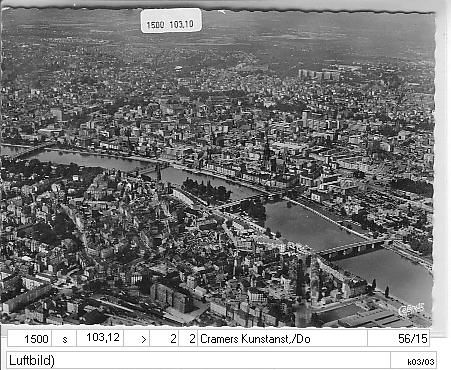451x370 pixels.
Task: Click the '1500 103,10' label sticker
Action: [x=171, y=21]
